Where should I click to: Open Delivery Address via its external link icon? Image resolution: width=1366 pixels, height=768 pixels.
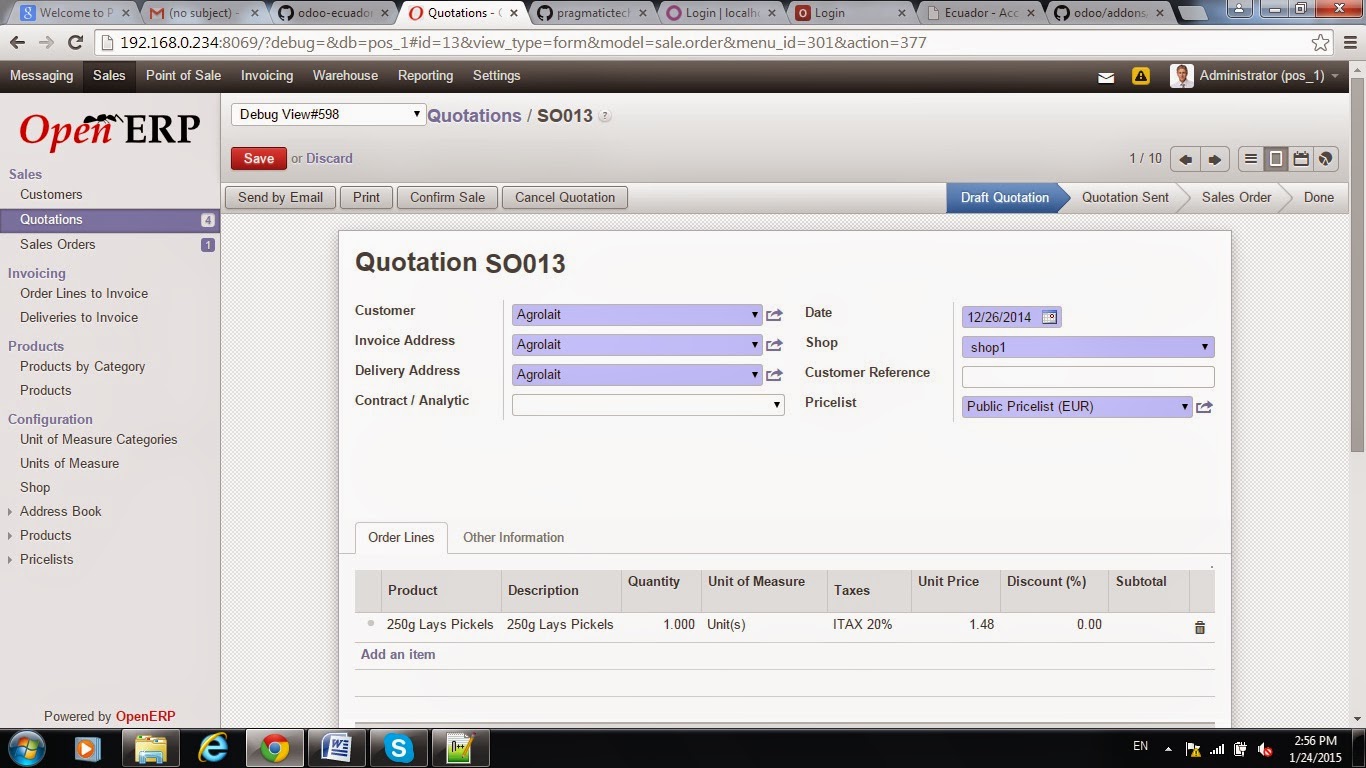point(774,375)
